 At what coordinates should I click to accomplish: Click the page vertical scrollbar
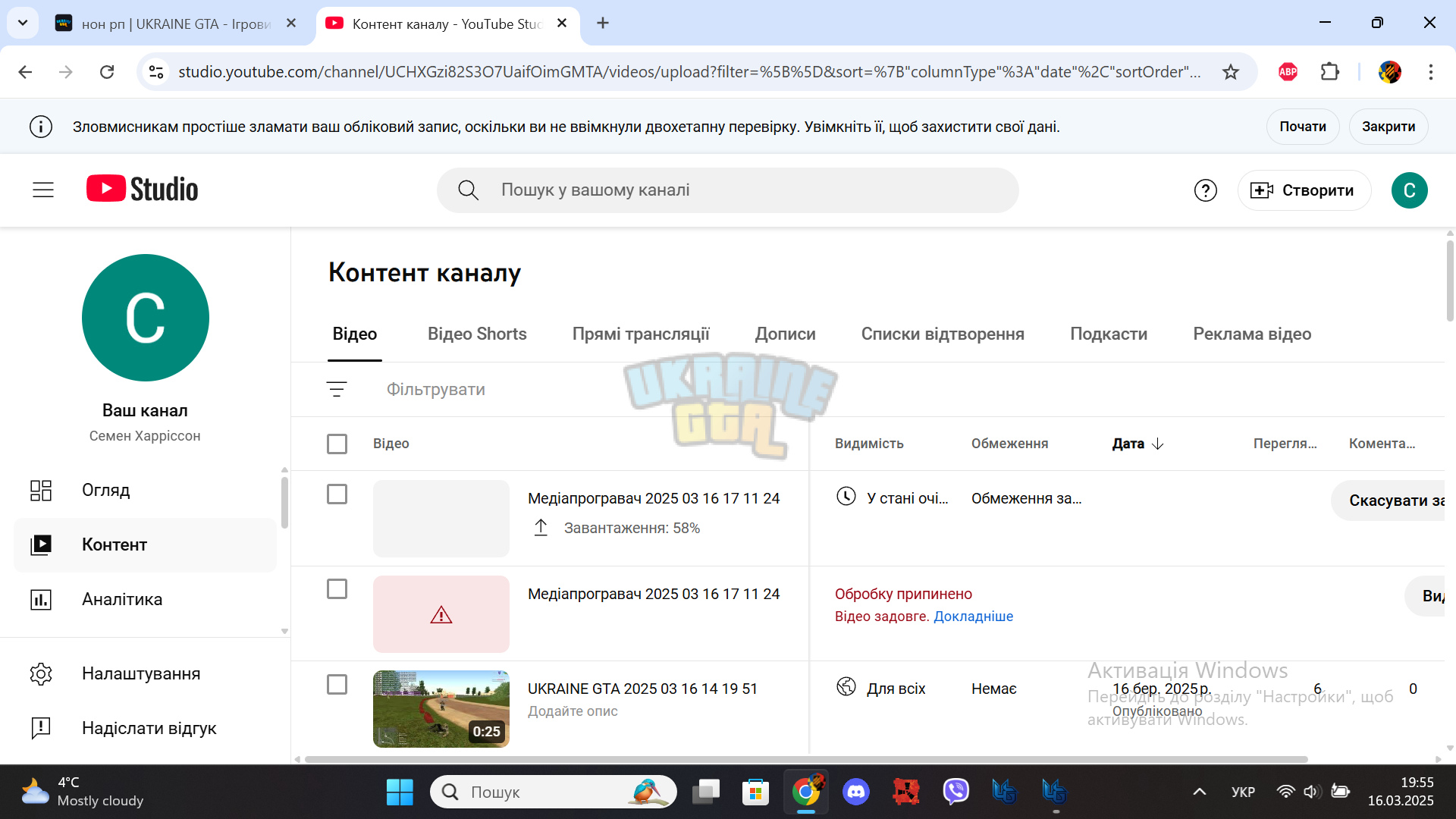coord(1450,281)
